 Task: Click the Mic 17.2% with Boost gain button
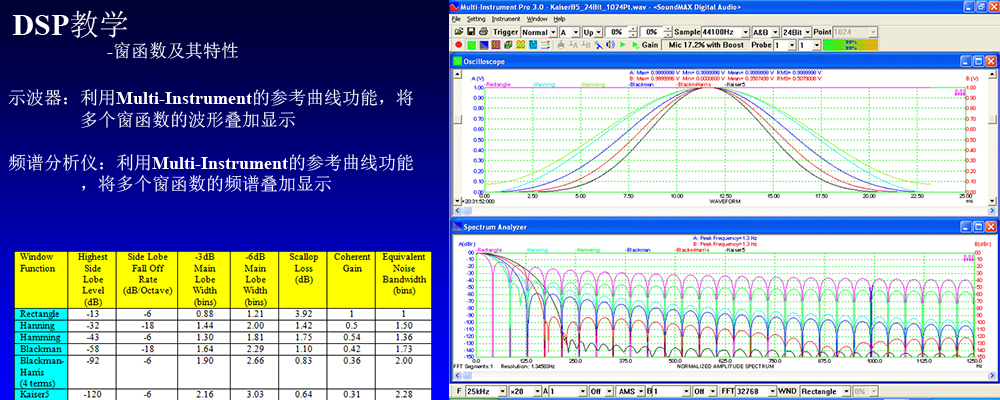(x=705, y=45)
